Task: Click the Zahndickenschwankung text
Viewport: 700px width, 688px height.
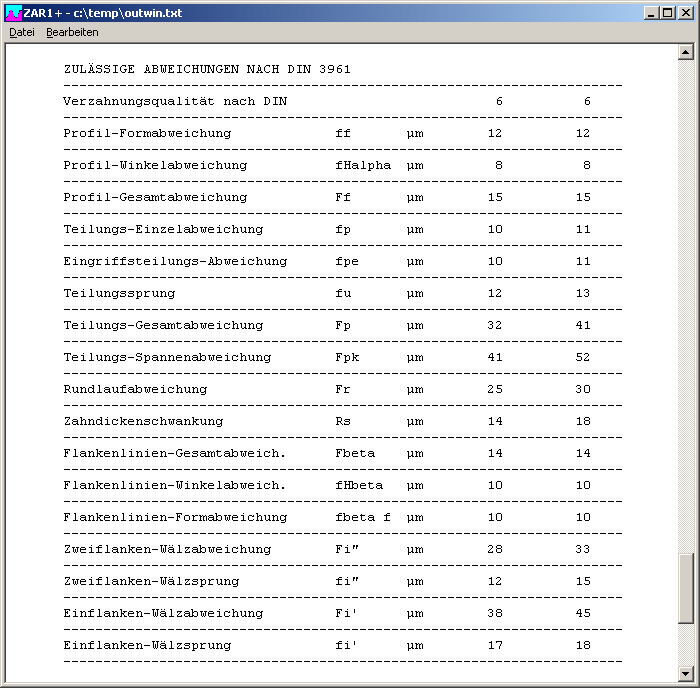Action: tap(143, 421)
